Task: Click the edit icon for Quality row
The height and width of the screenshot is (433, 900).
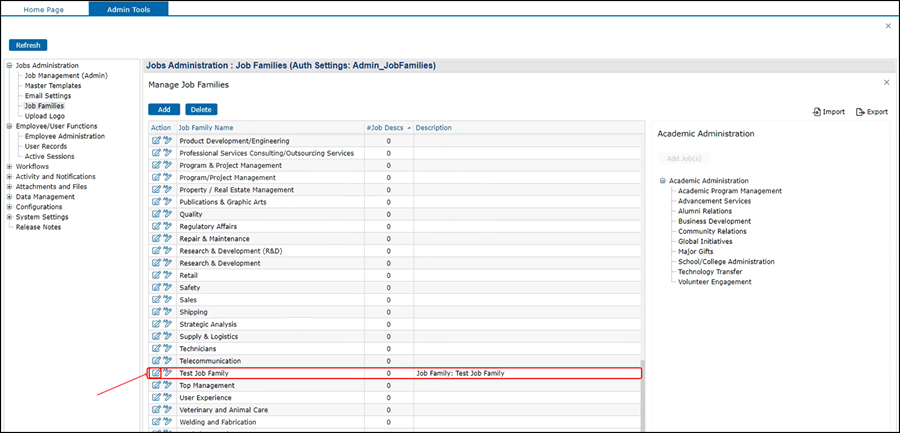Action: click(156, 214)
